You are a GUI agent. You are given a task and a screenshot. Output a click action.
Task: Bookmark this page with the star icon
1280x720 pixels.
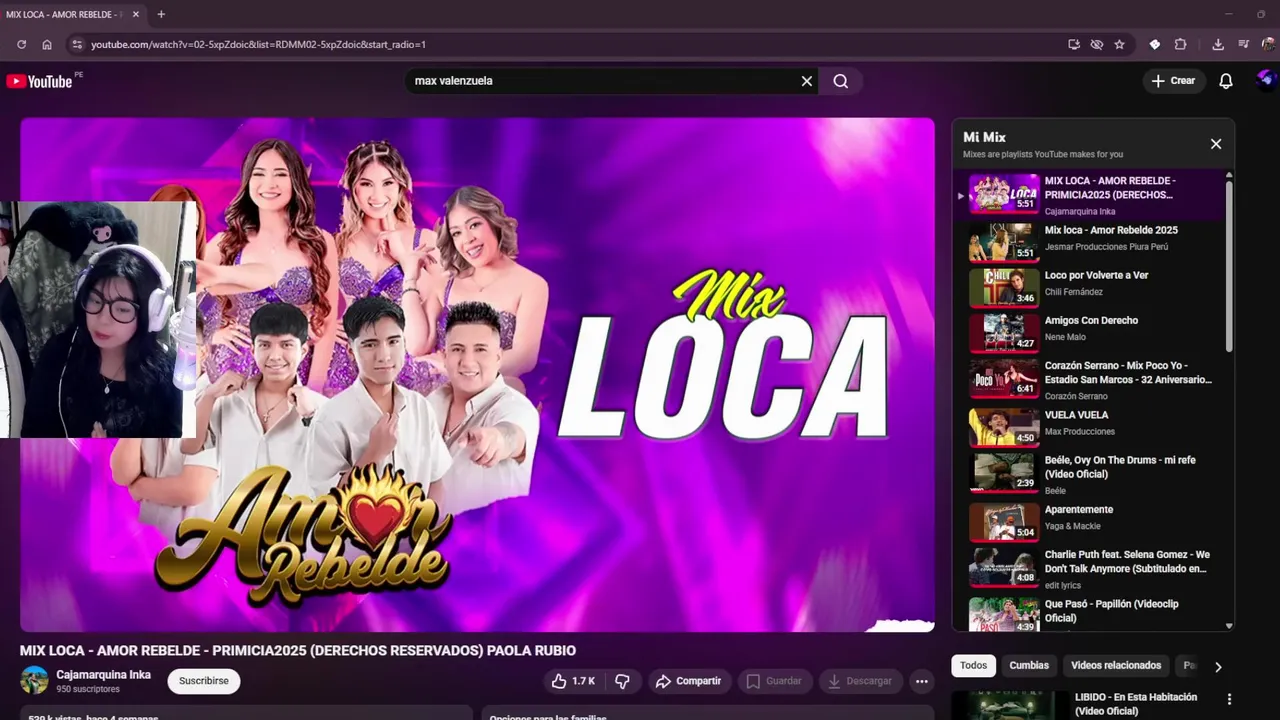[x=1119, y=44]
